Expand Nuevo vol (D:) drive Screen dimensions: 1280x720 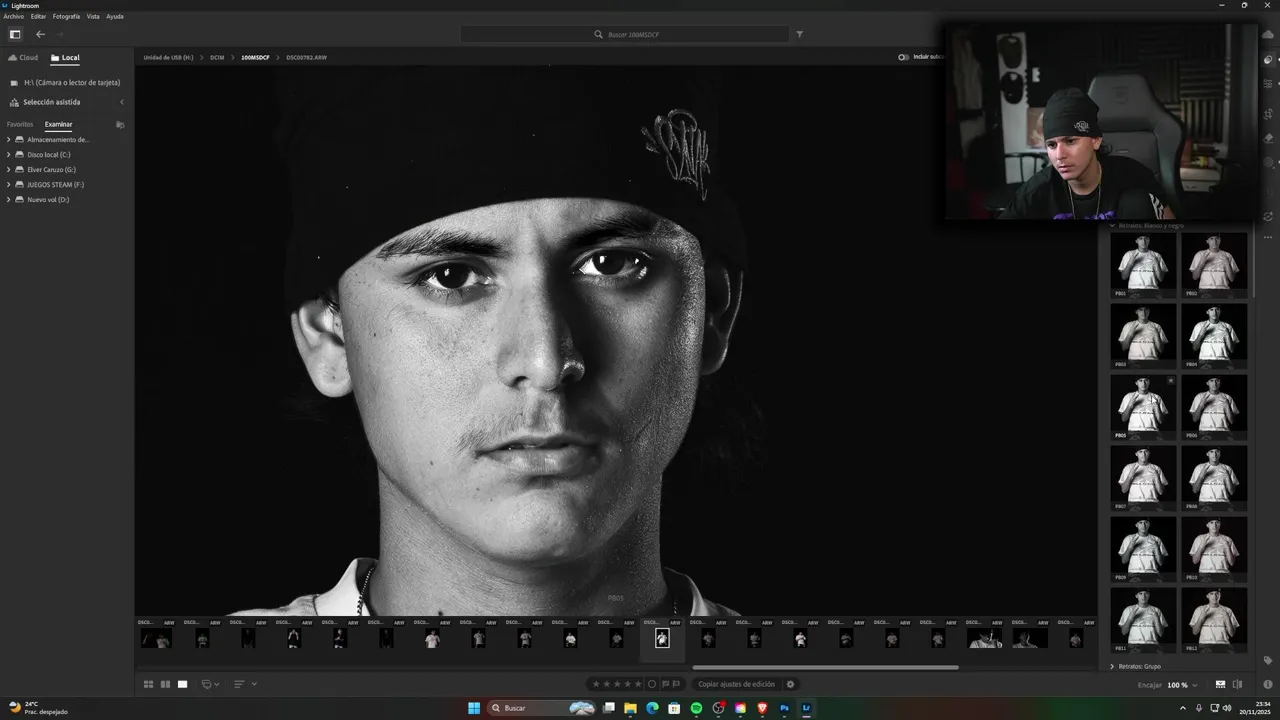point(8,200)
